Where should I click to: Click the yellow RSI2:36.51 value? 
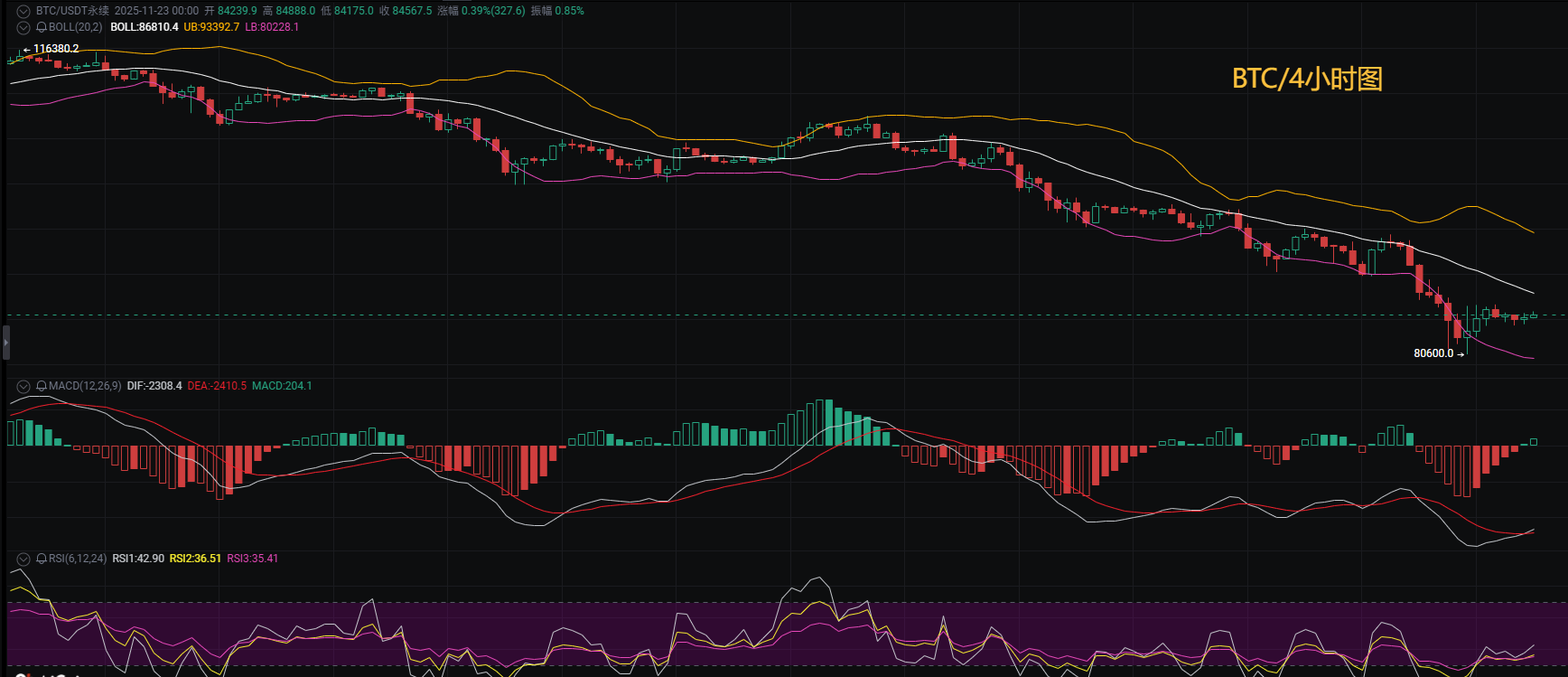(195, 559)
